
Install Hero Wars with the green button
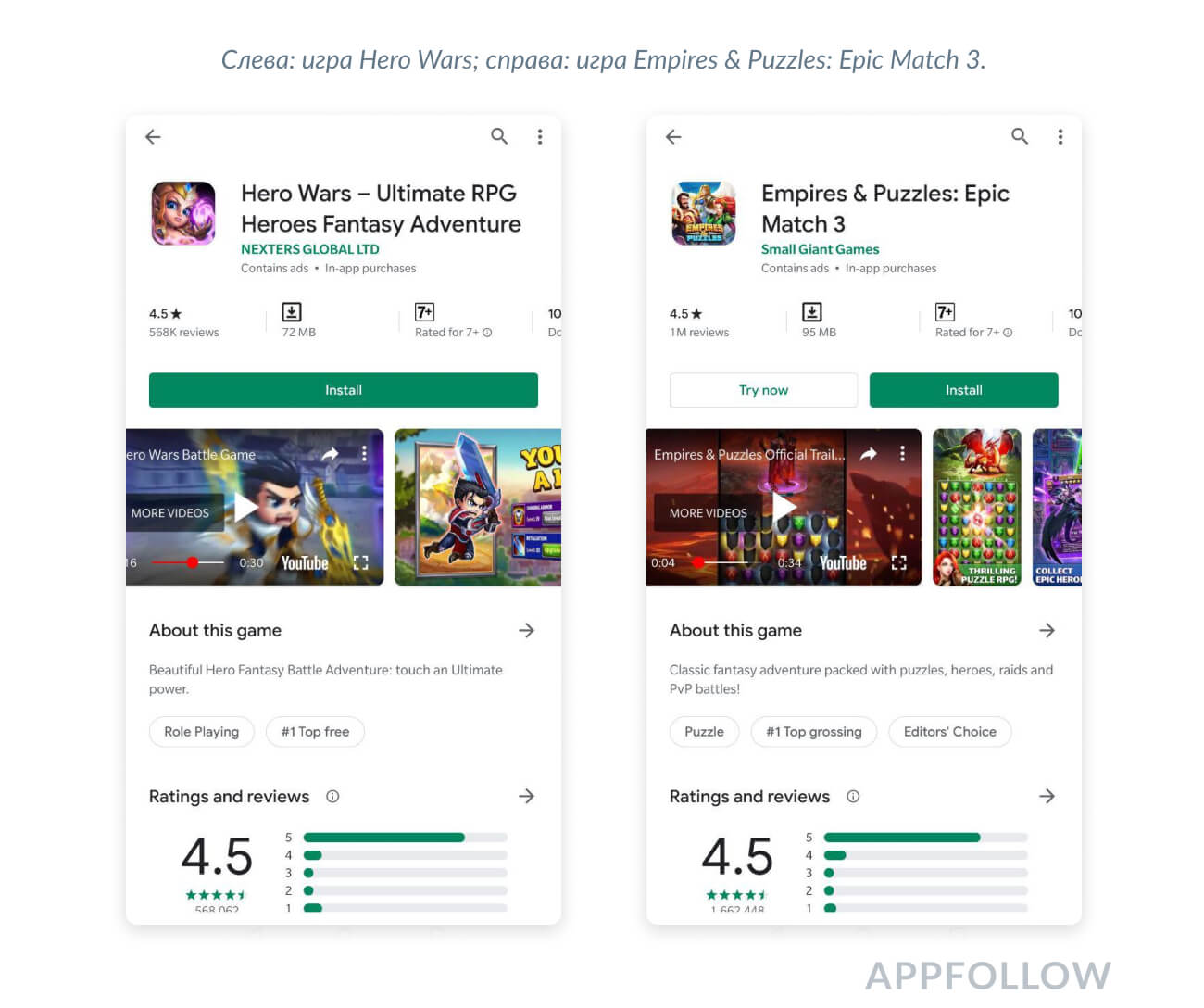click(x=344, y=390)
